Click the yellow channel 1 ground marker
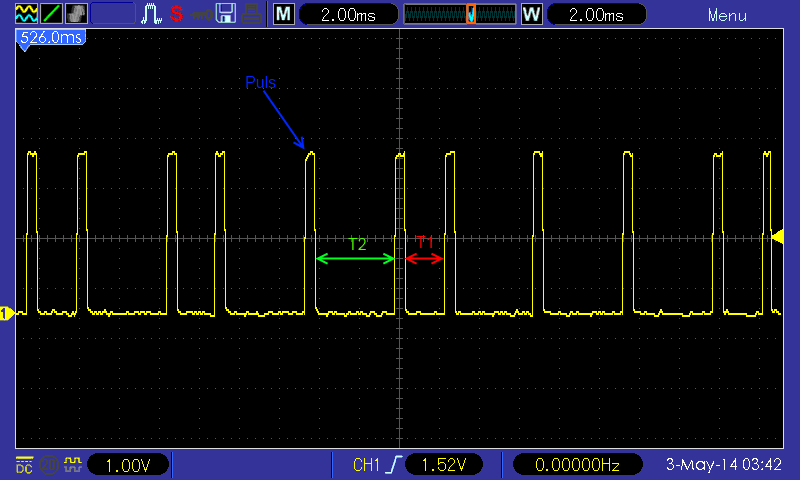The width and height of the screenshot is (800, 480). pyautogui.click(x=6, y=314)
